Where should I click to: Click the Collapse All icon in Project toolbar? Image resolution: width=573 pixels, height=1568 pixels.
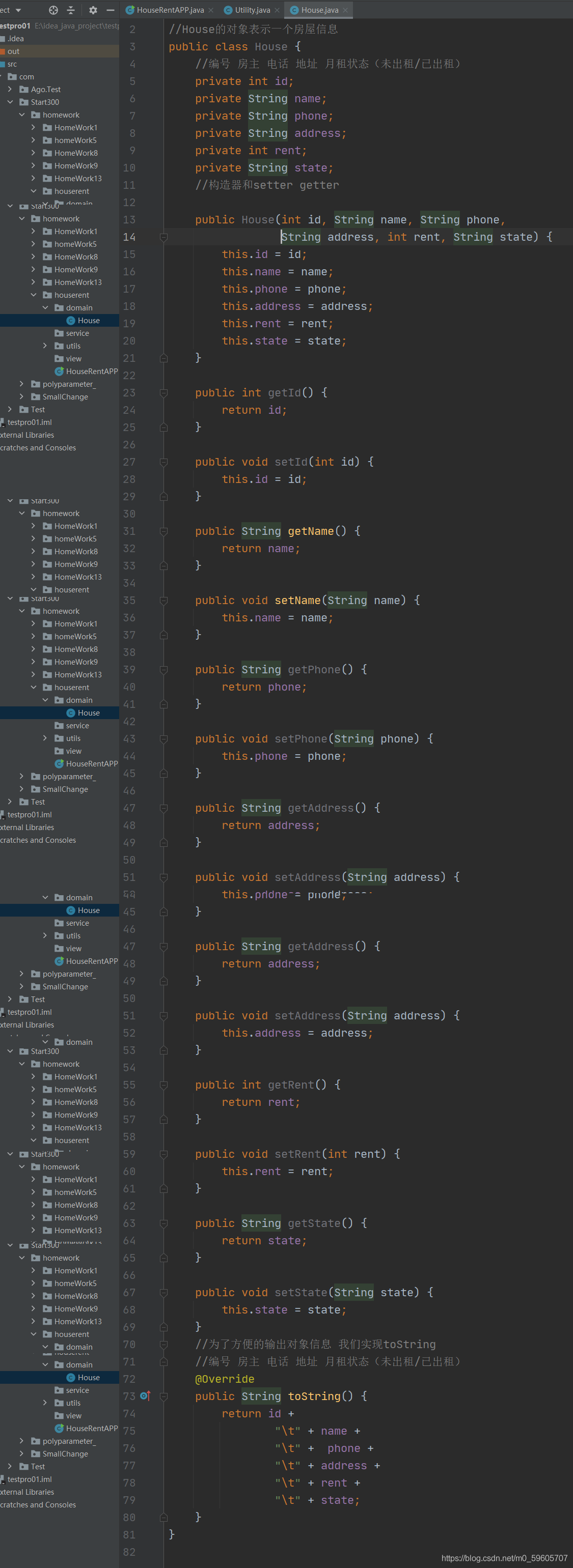71,10
